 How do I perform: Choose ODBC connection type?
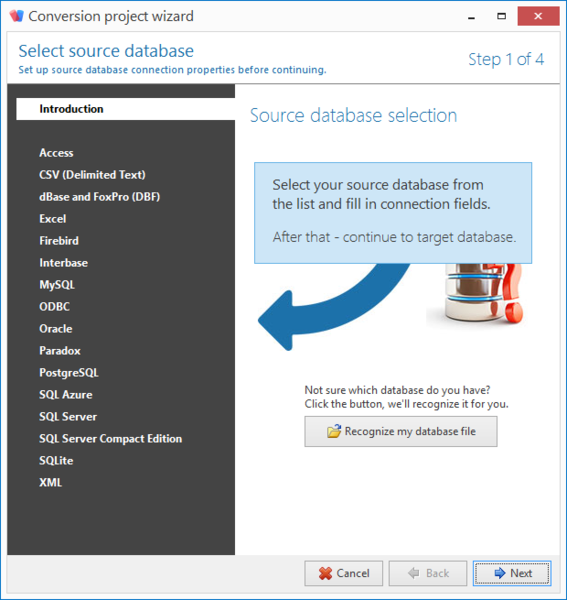point(54,307)
